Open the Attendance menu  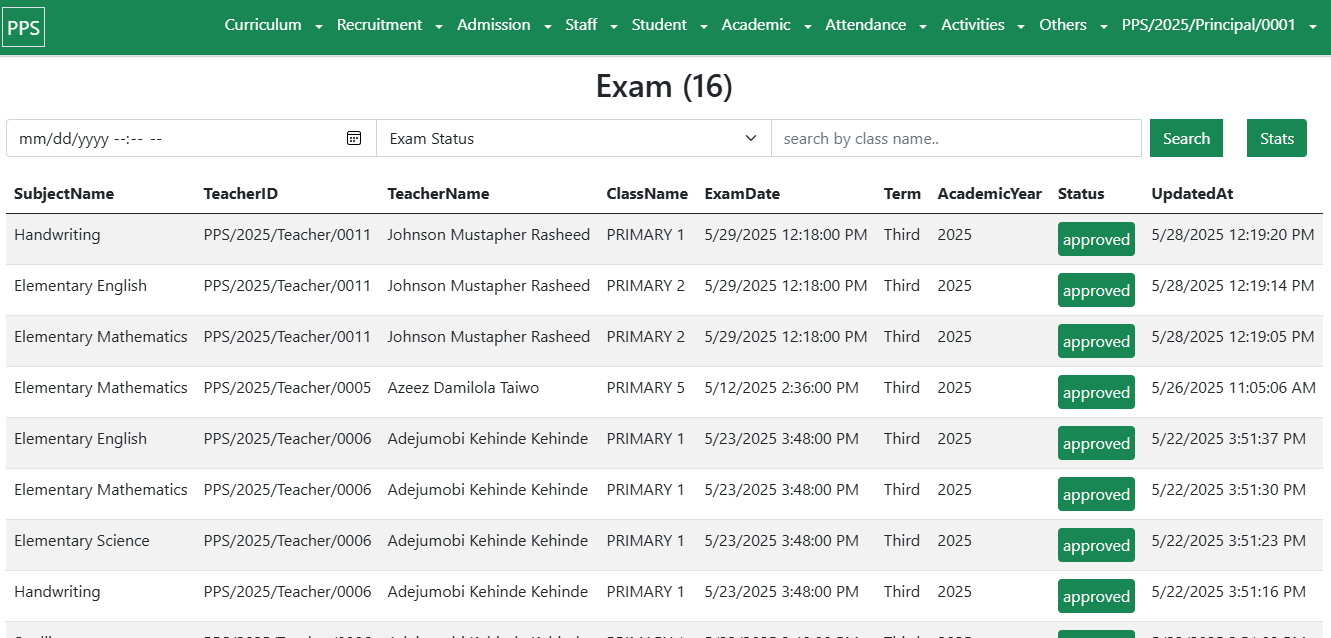[x=875, y=25]
